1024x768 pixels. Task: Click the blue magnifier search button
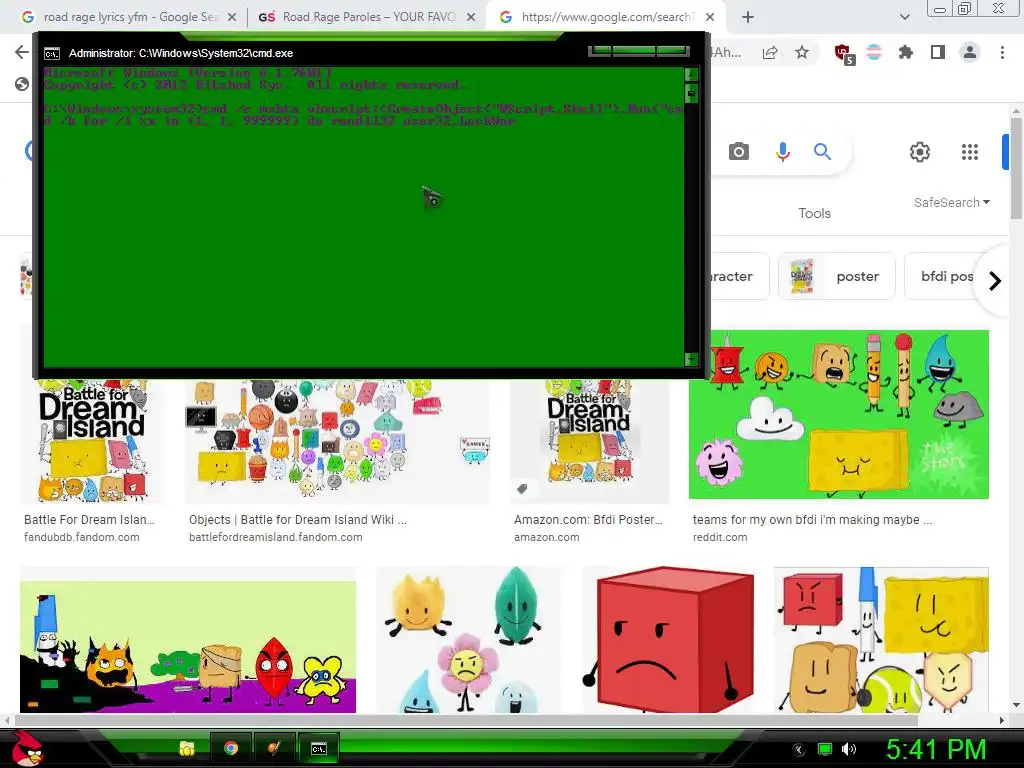tap(822, 152)
